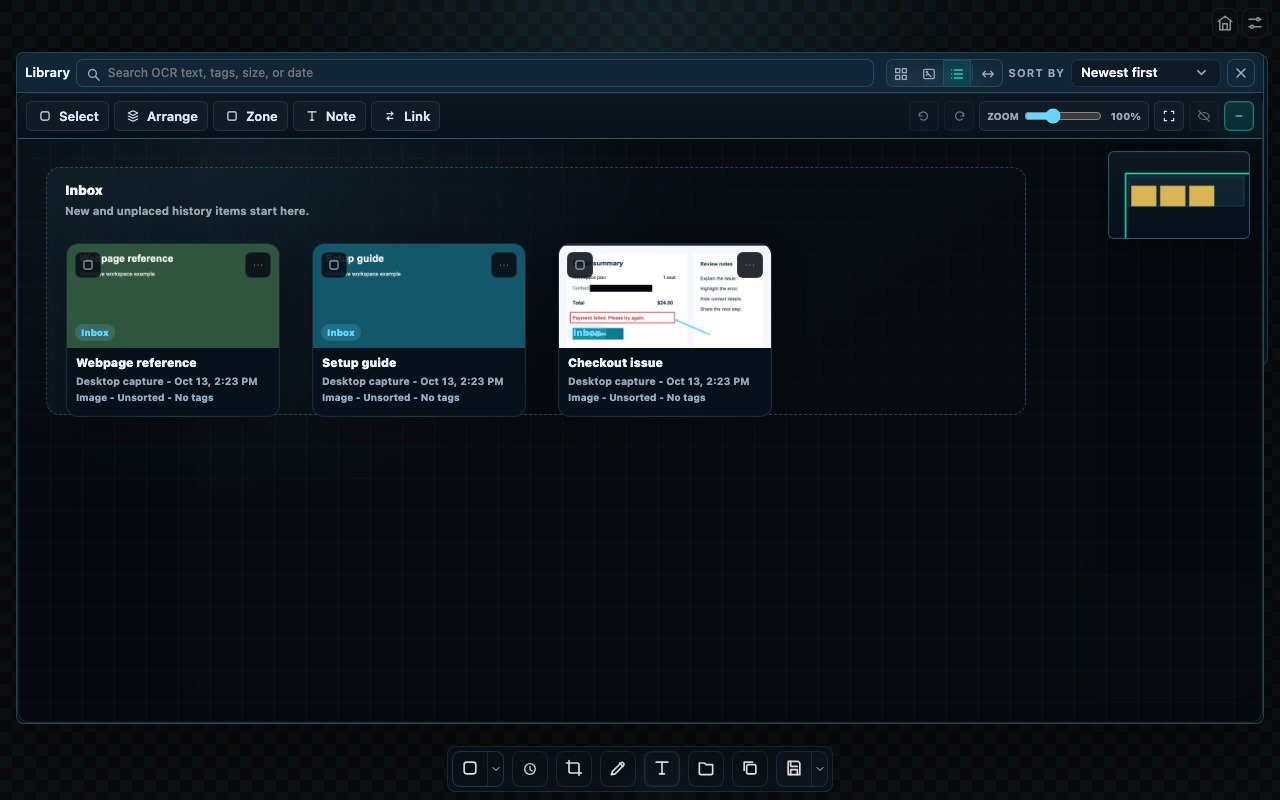Check the Setup guide card checkbox
Viewport: 1280px width, 800px height.
334,265
